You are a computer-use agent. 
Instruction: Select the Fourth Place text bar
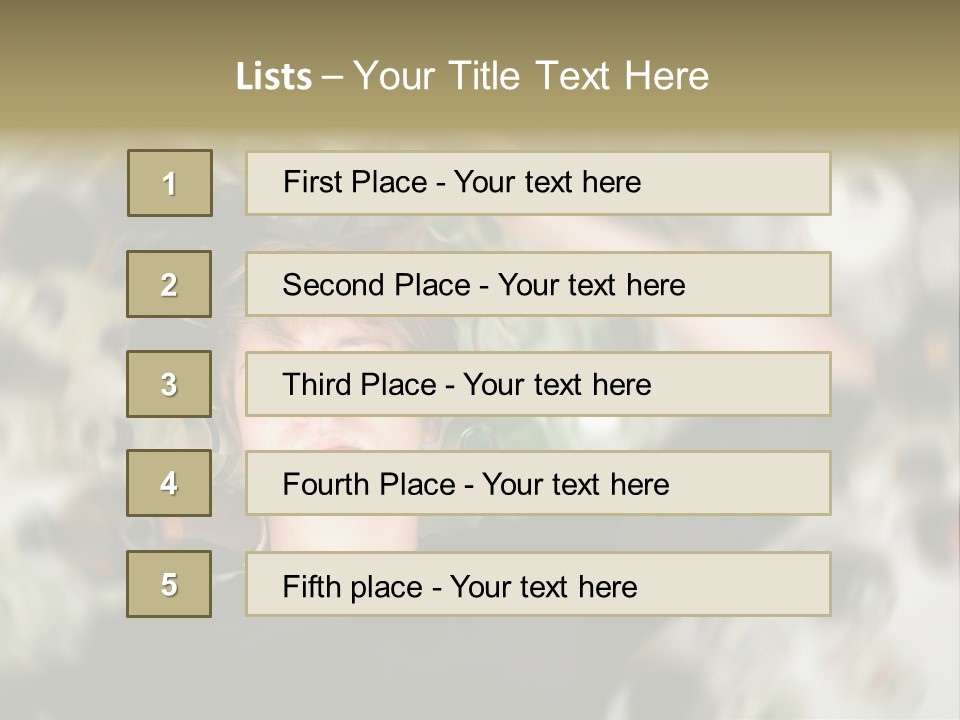(x=538, y=484)
